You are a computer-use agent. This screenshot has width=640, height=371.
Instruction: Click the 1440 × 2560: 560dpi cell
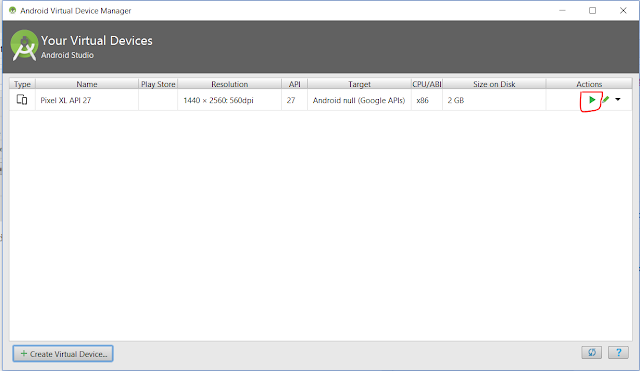229,100
